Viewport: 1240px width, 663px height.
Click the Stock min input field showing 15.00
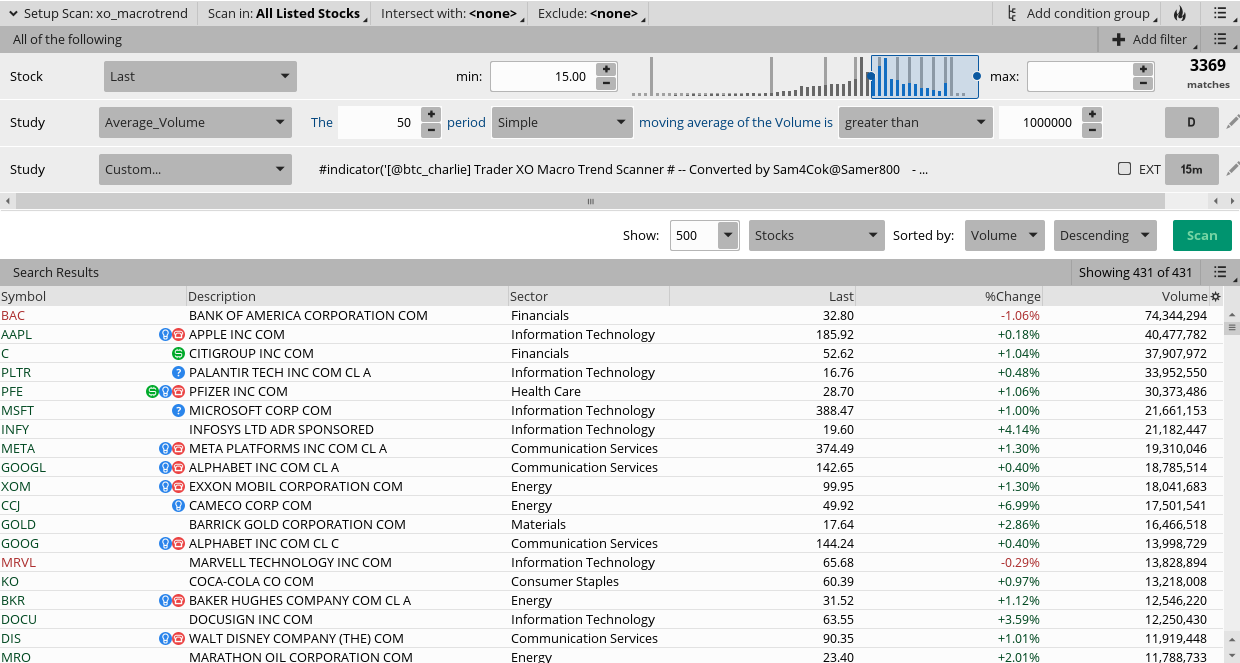click(x=543, y=76)
